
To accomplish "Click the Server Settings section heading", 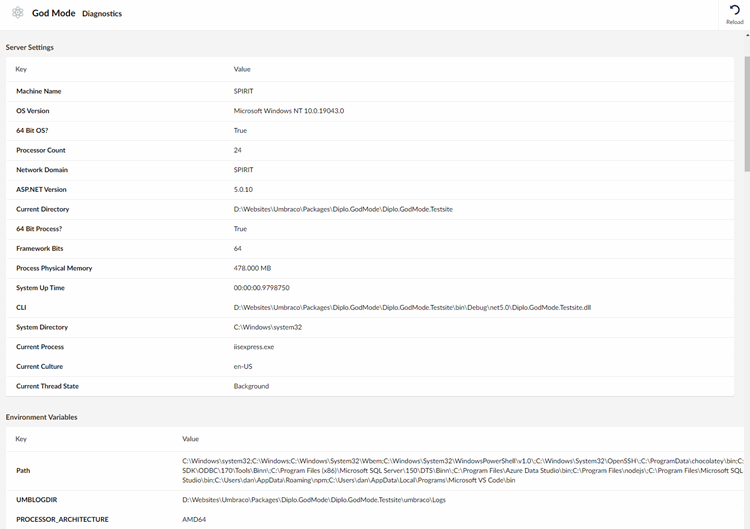I will [x=30, y=47].
